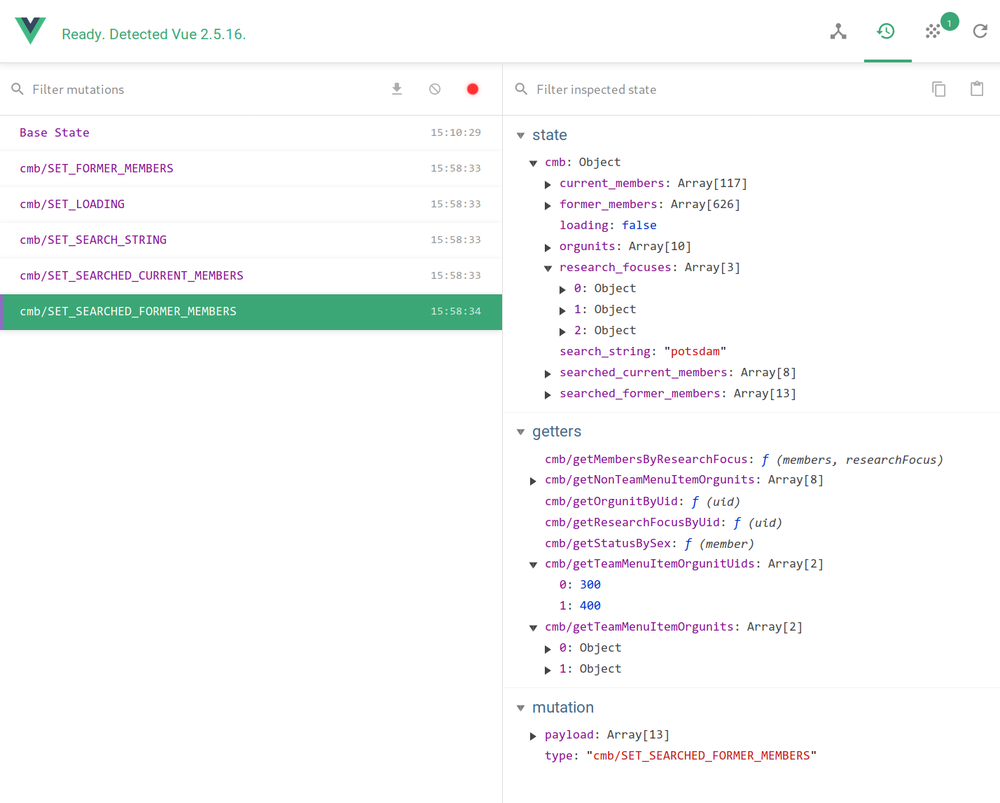Viewport: 1000px width, 803px height.
Task: Collapse cmb/getTeamMenuItemOrgunits Array[2]
Action: click(x=533, y=628)
